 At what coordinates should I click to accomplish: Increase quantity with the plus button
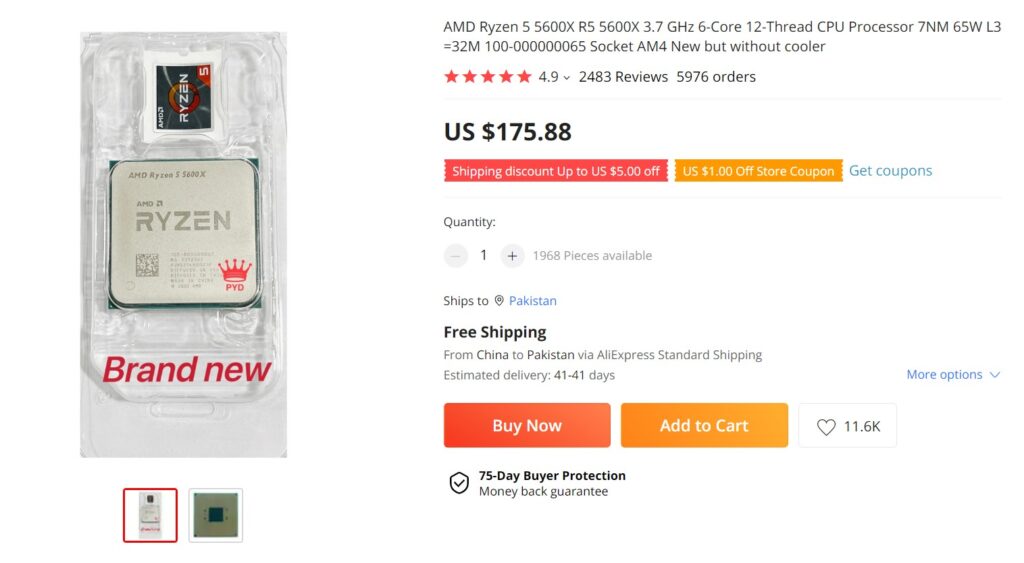512,256
